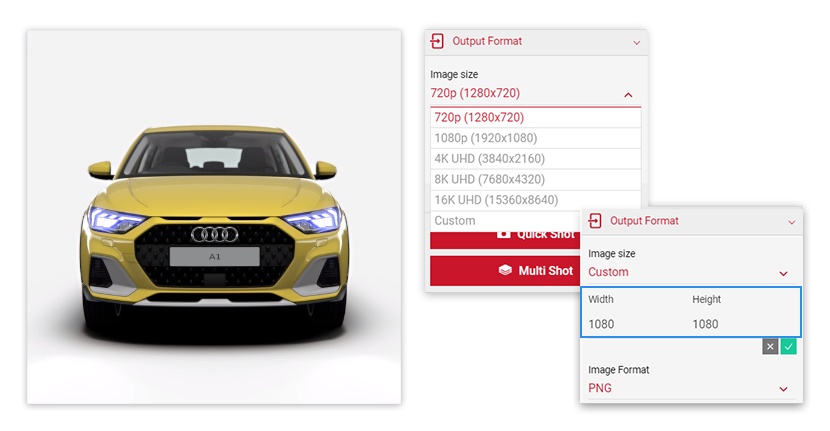Collapse the upper Output Format panel chevron
Image resolution: width=830 pixels, height=431 pixels.
pos(637,42)
